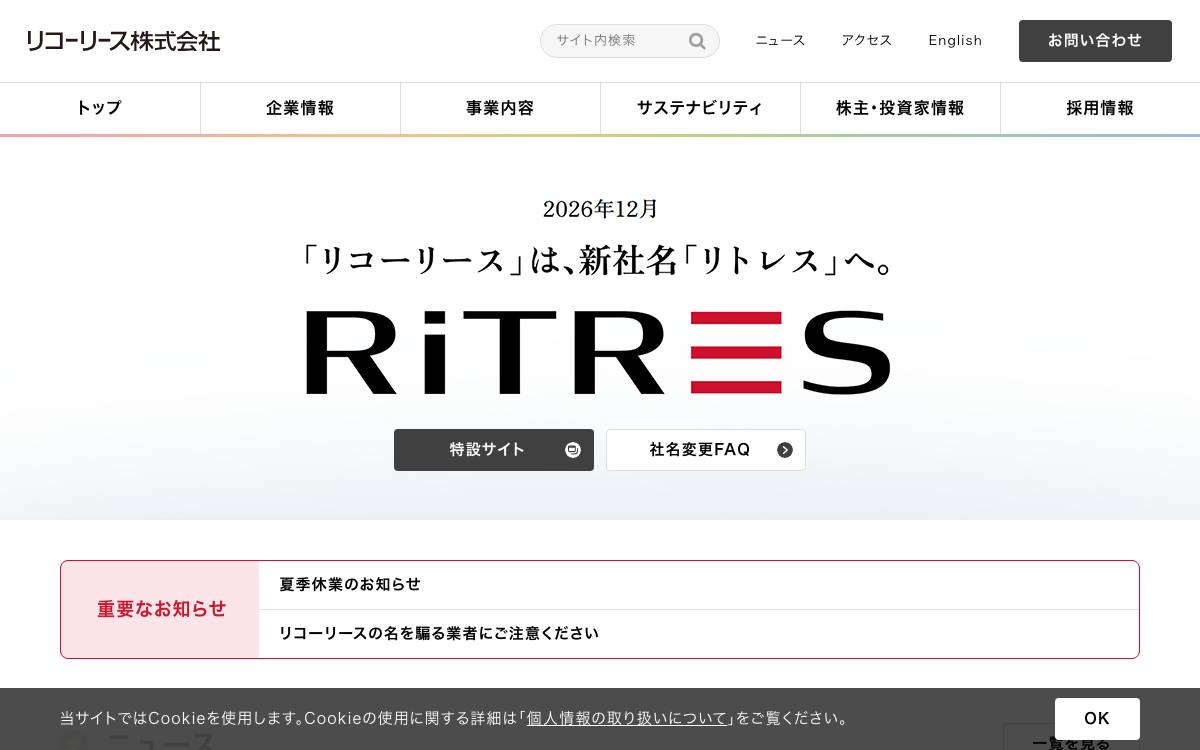Open the ニュース header link
This screenshot has width=1200, height=750.
pos(780,41)
